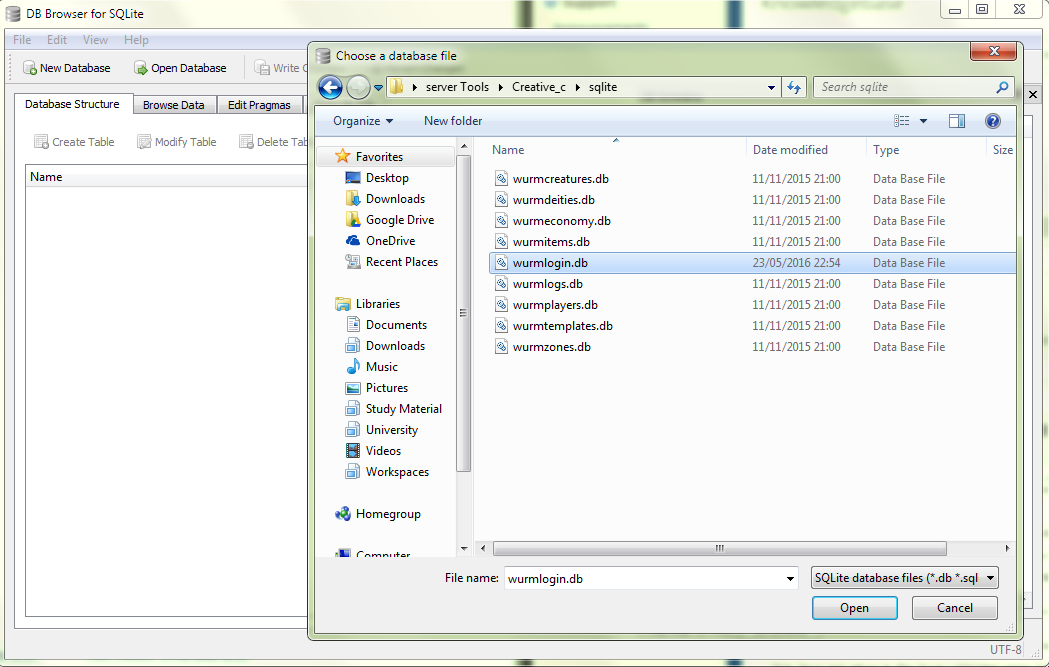Open the Edit menu
This screenshot has height=667, width=1049.
tap(57, 40)
